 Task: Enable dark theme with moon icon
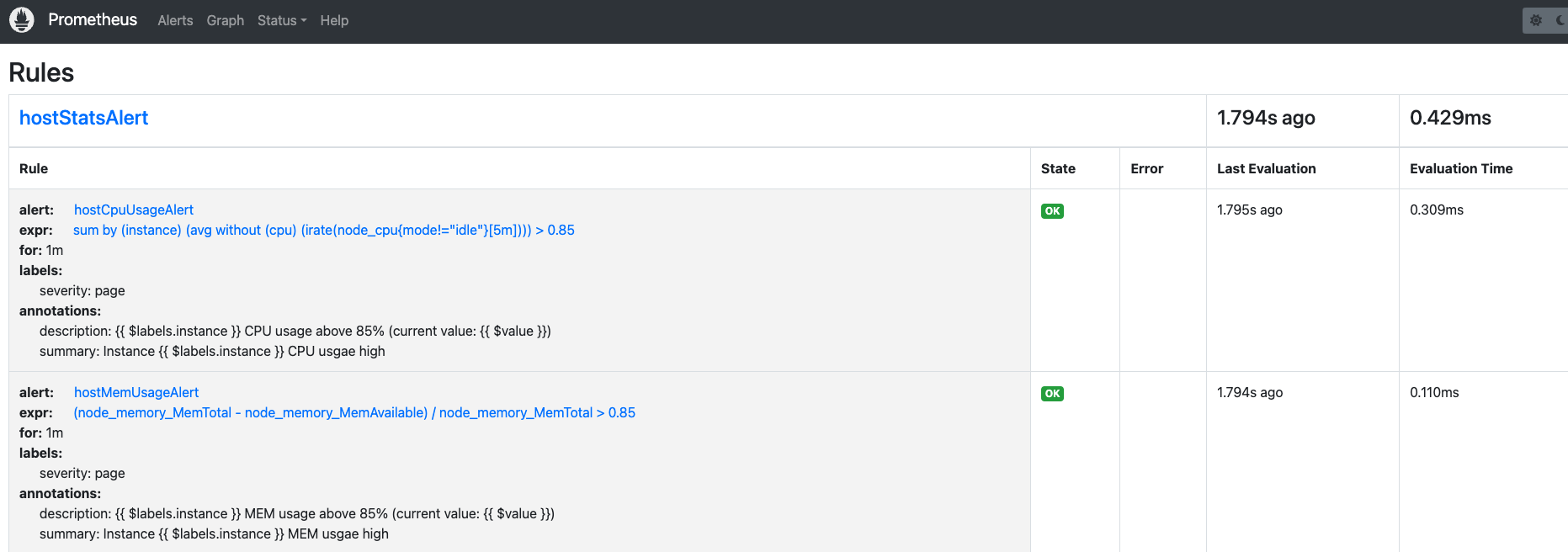[x=1560, y=20]
